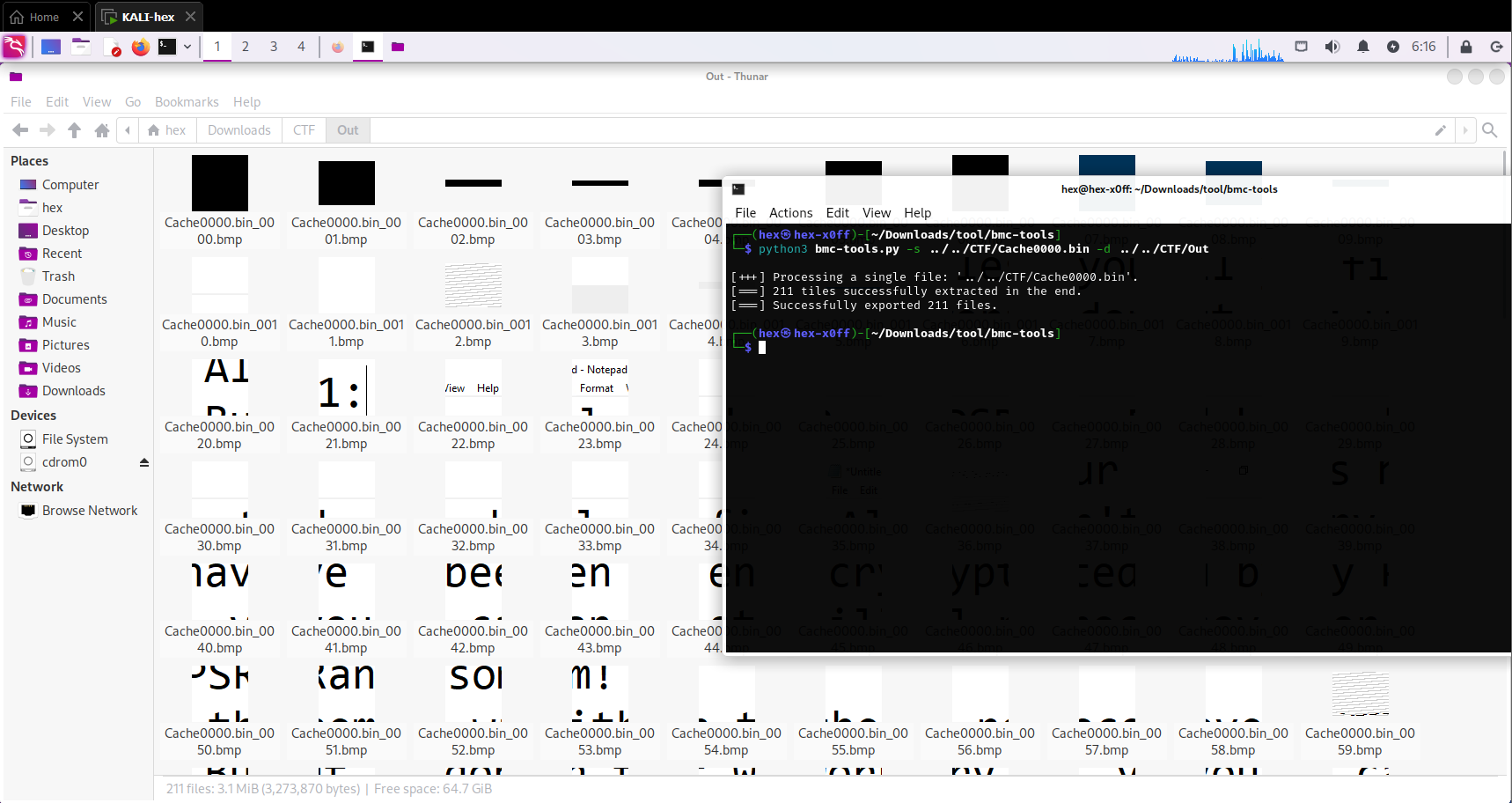Navigate to Downloads path button

(239, 130)
